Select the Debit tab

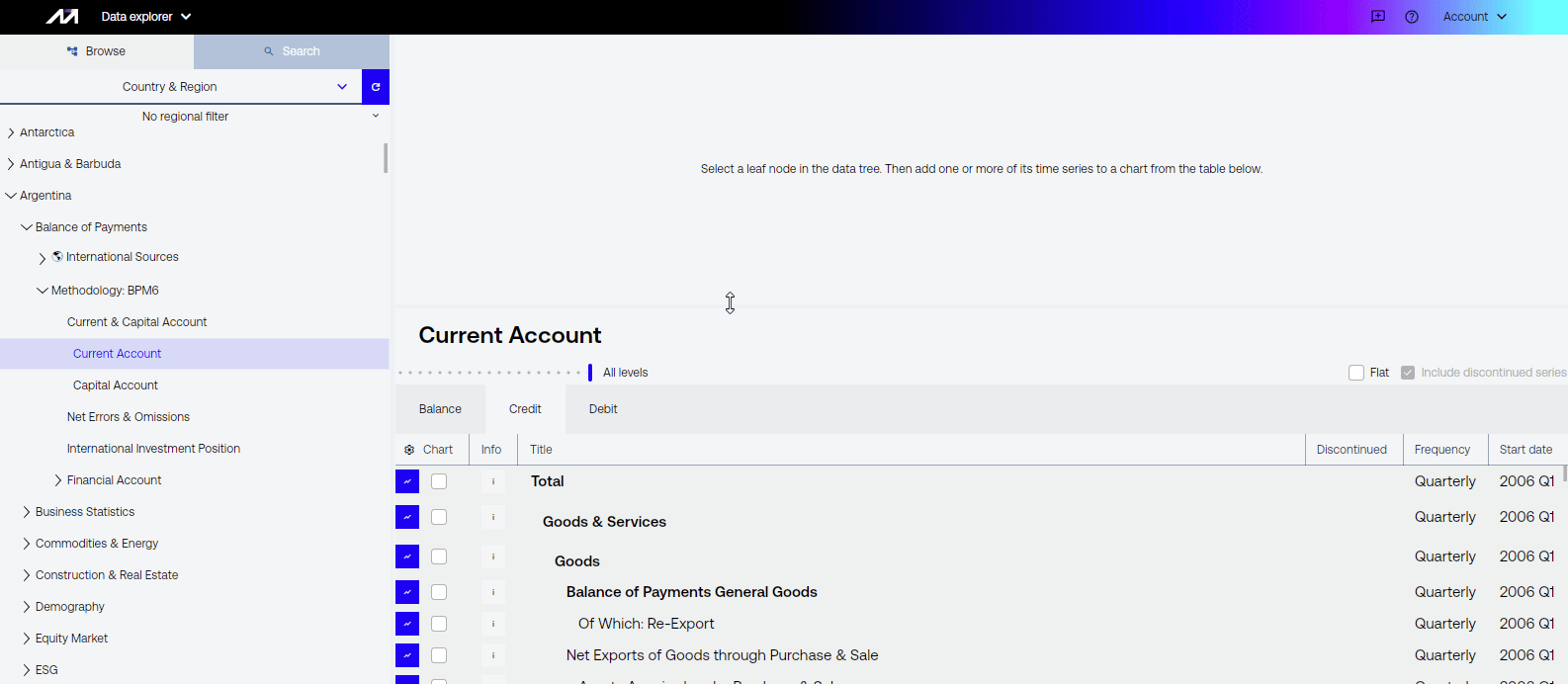pyautogui.click(x=603, y=409)
